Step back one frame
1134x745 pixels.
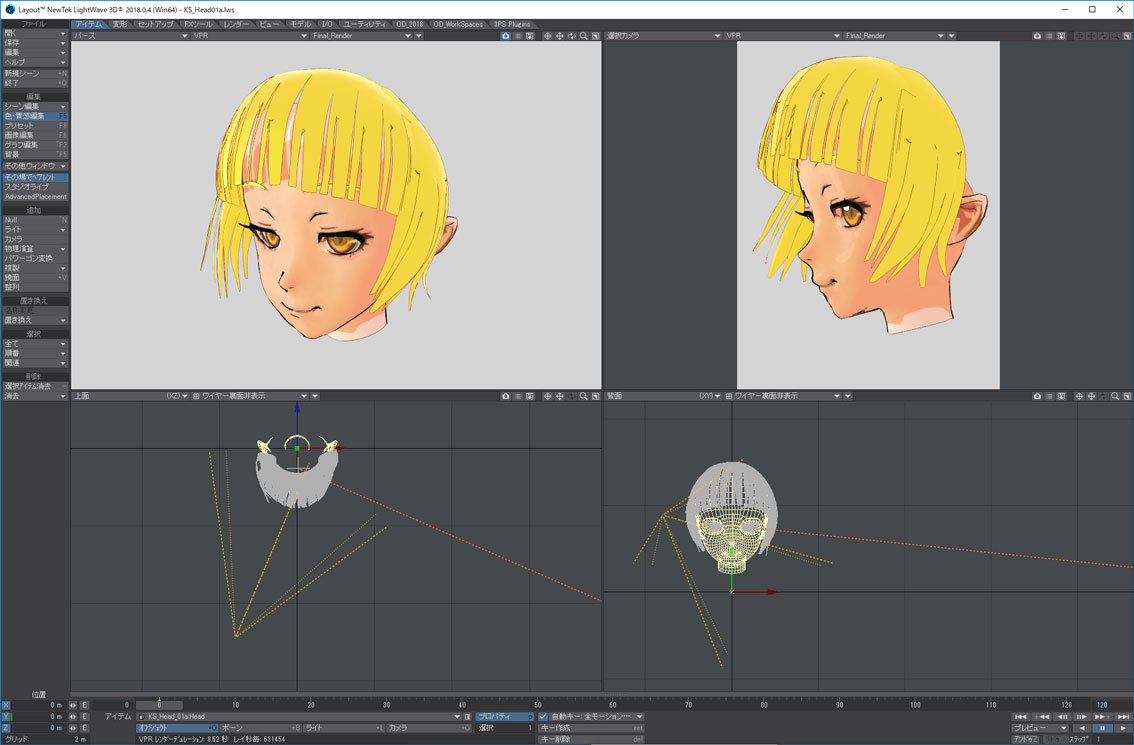coord(1062,717)
